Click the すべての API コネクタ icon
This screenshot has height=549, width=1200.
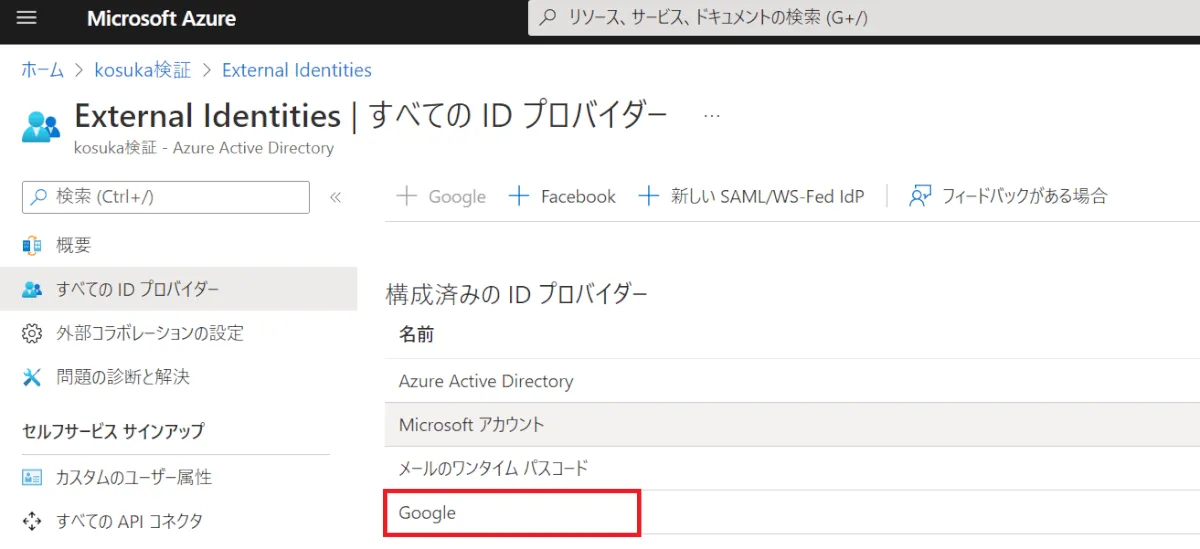[x=32, y=521]
